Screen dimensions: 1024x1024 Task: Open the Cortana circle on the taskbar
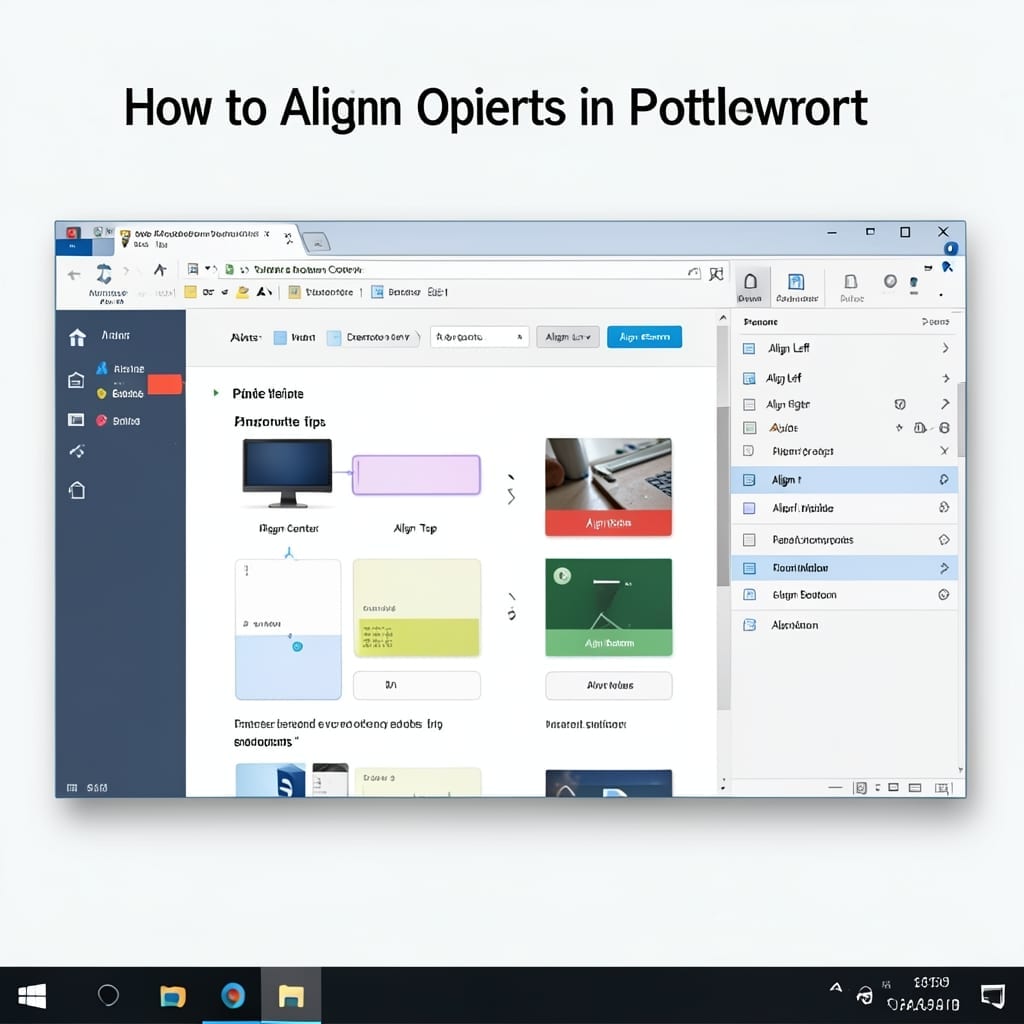pyautogui.click(x=108, y=995)
